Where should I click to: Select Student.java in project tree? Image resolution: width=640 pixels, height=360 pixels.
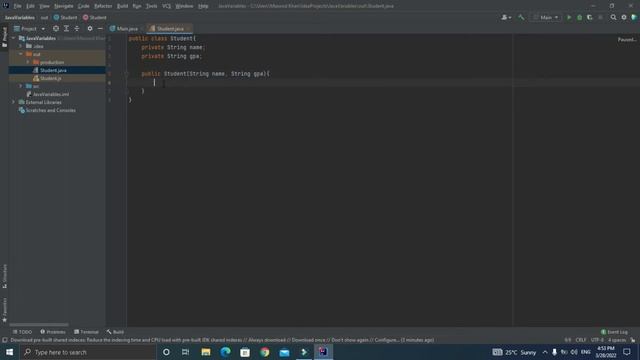click(x=53, y=70)
